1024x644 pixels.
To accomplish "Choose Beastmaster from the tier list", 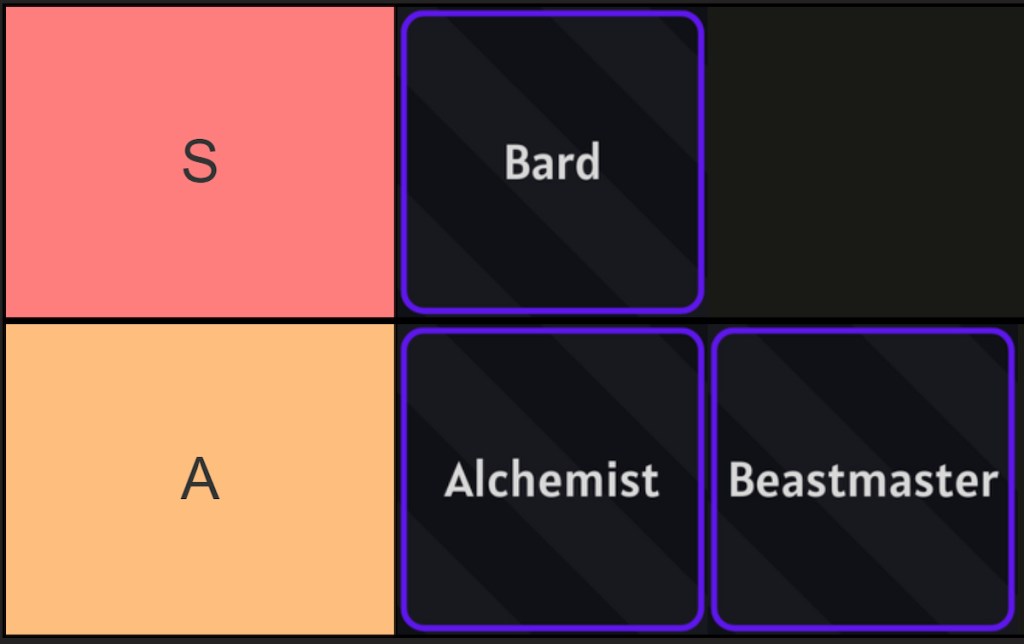I will 863,480.
